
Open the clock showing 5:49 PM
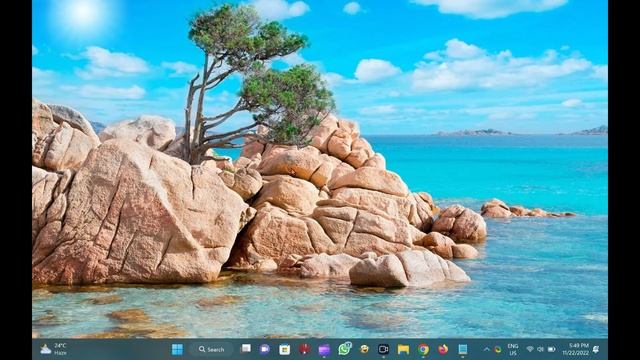point(575,349)
